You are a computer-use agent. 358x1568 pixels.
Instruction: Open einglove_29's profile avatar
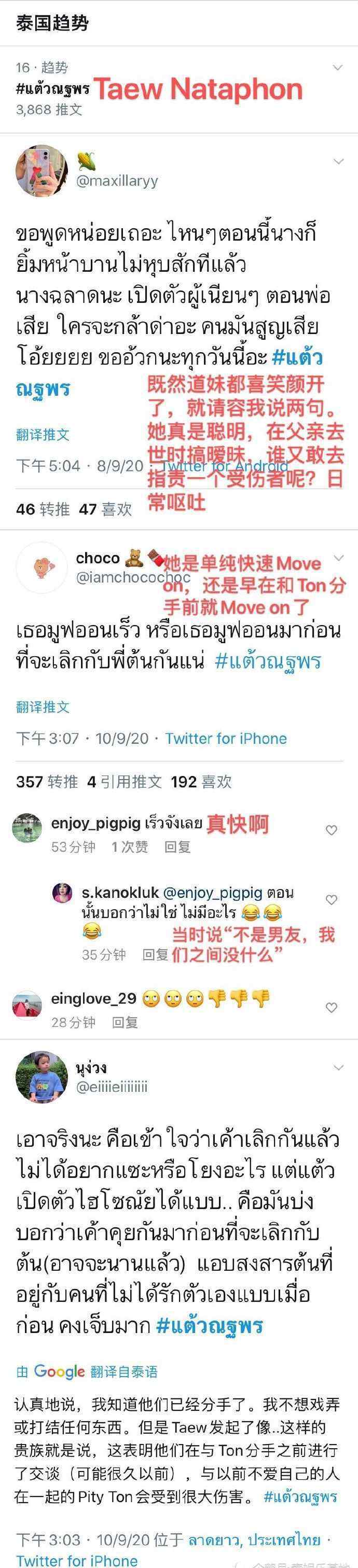tap(27, 1005)
